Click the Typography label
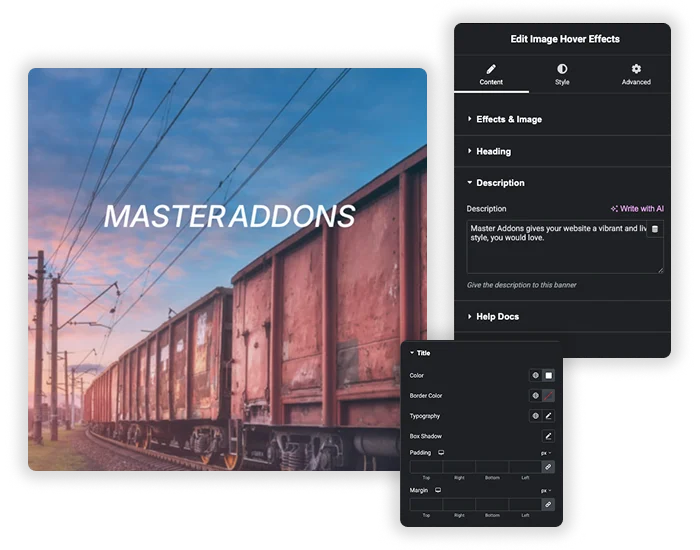Viewport: 700px width, 550px height. tap(425, 416)
